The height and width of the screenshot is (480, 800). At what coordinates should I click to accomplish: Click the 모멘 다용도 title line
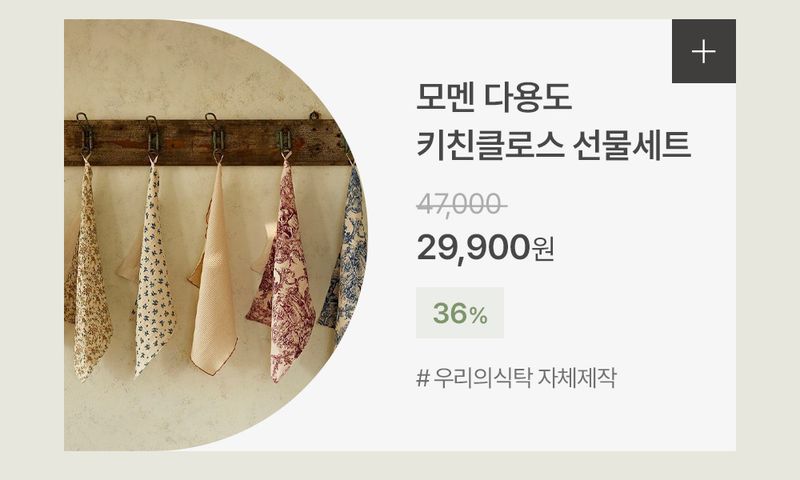[494, 97]
